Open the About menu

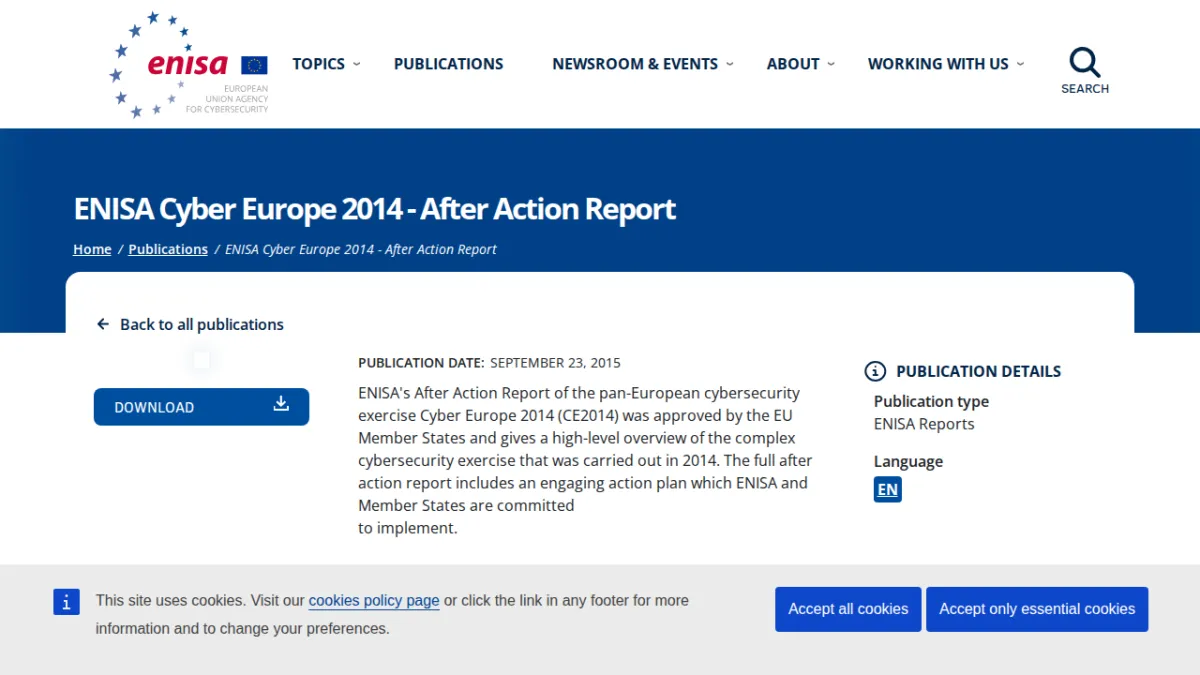tap(793, 64)
